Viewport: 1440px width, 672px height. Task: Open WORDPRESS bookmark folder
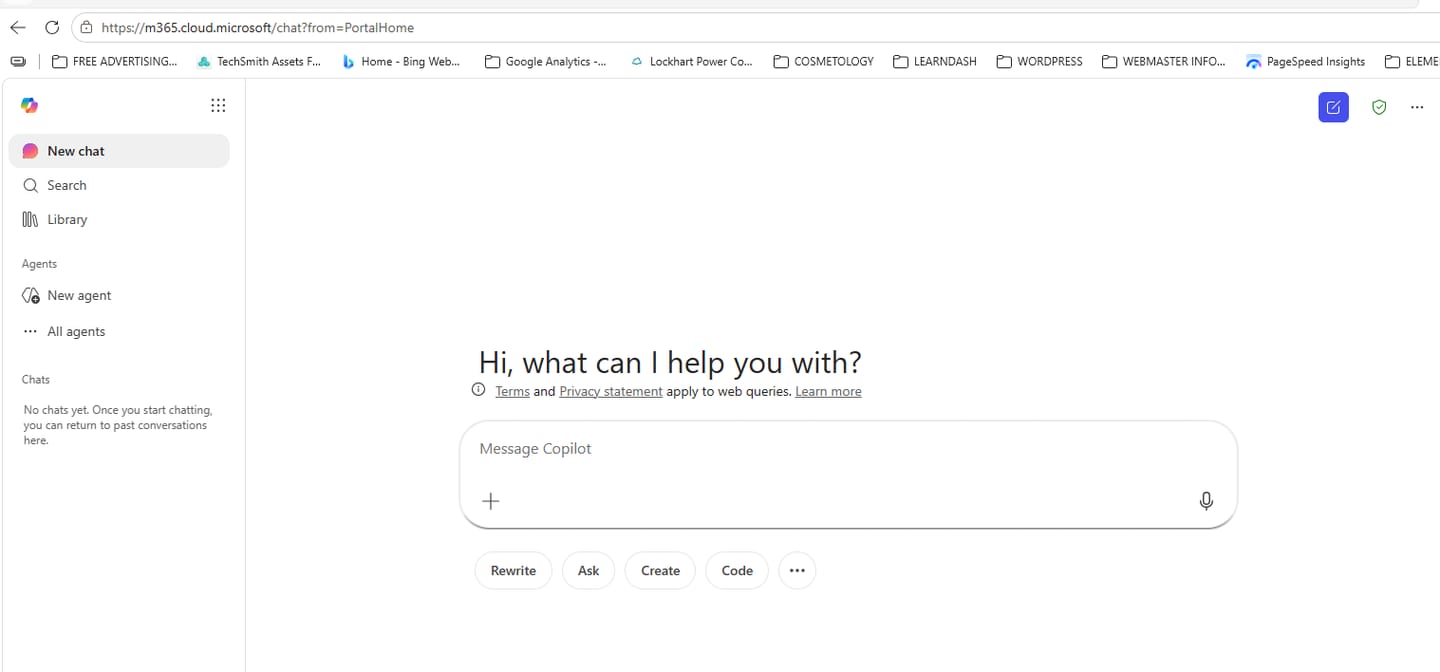[x=1039, y=61]
